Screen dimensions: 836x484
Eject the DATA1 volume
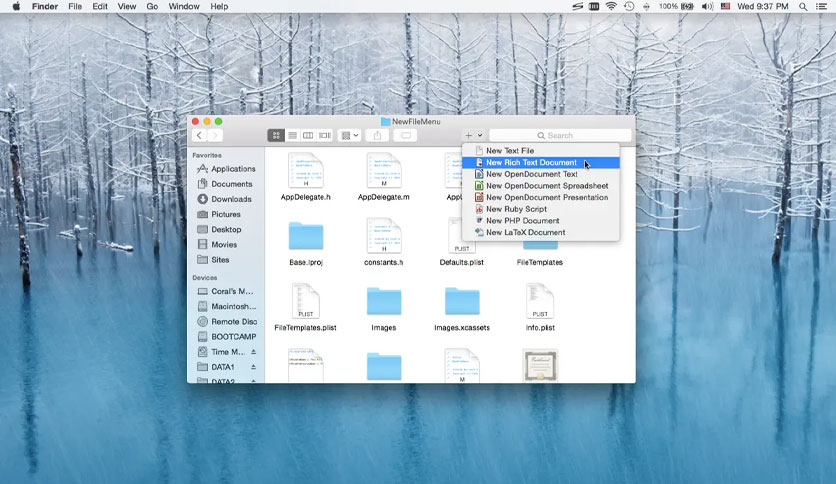pyautogui.click(x=254, y=367)
